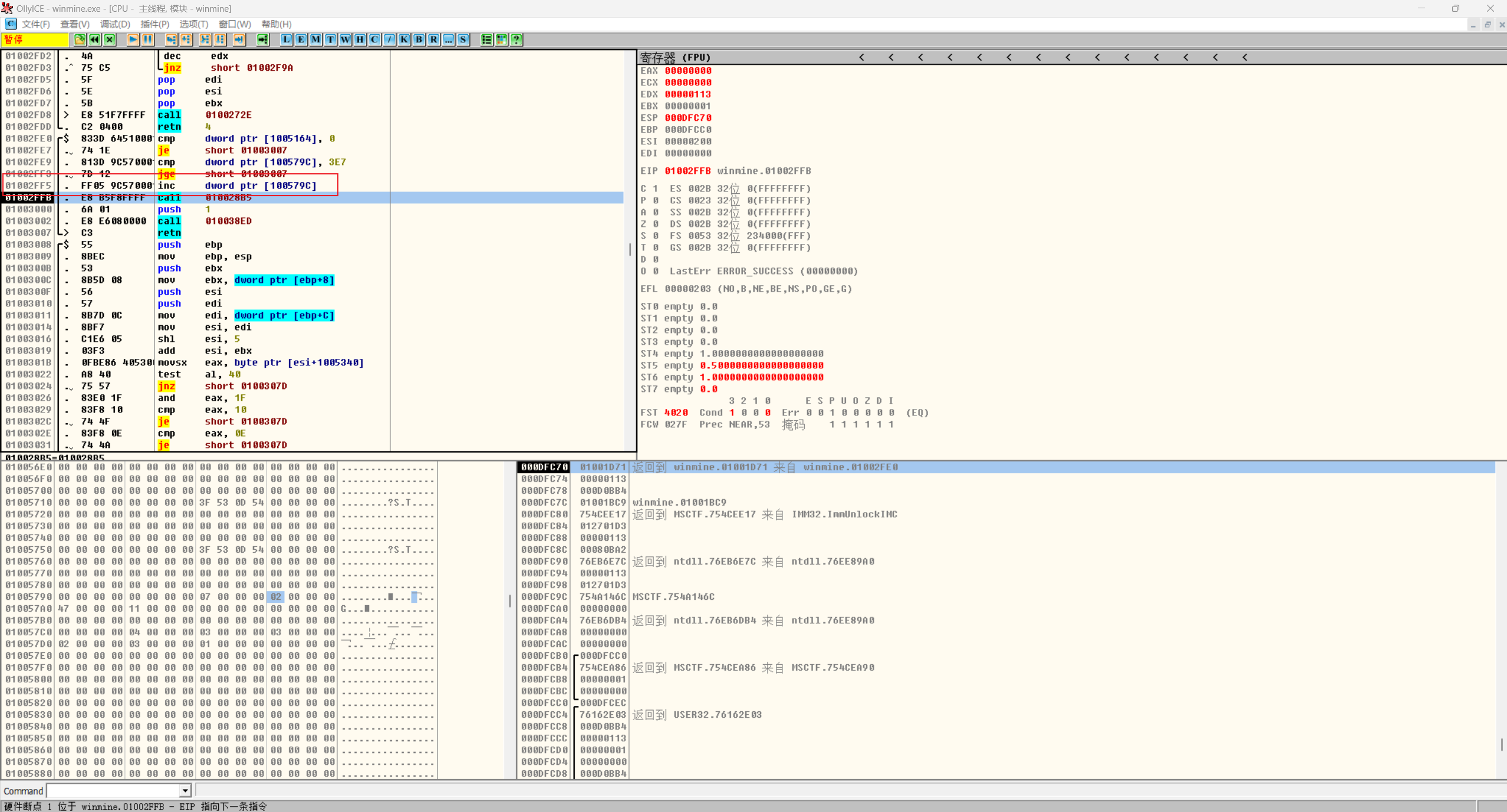Click the Pause execution toolbar icon
The image size is (1507, 812).
[147, 39]
